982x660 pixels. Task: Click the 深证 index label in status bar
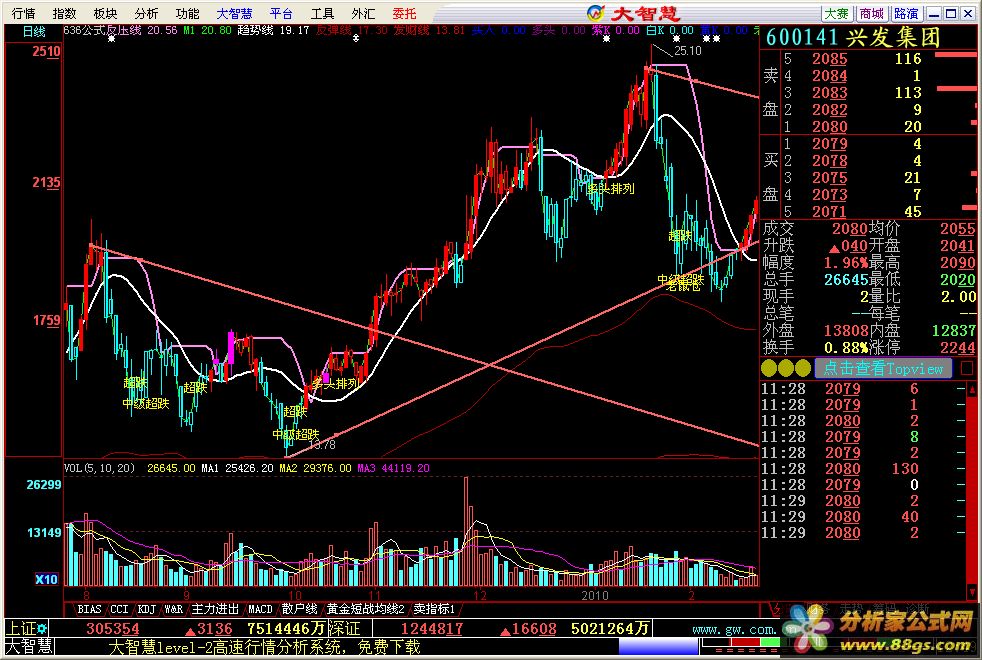[344, 628]
